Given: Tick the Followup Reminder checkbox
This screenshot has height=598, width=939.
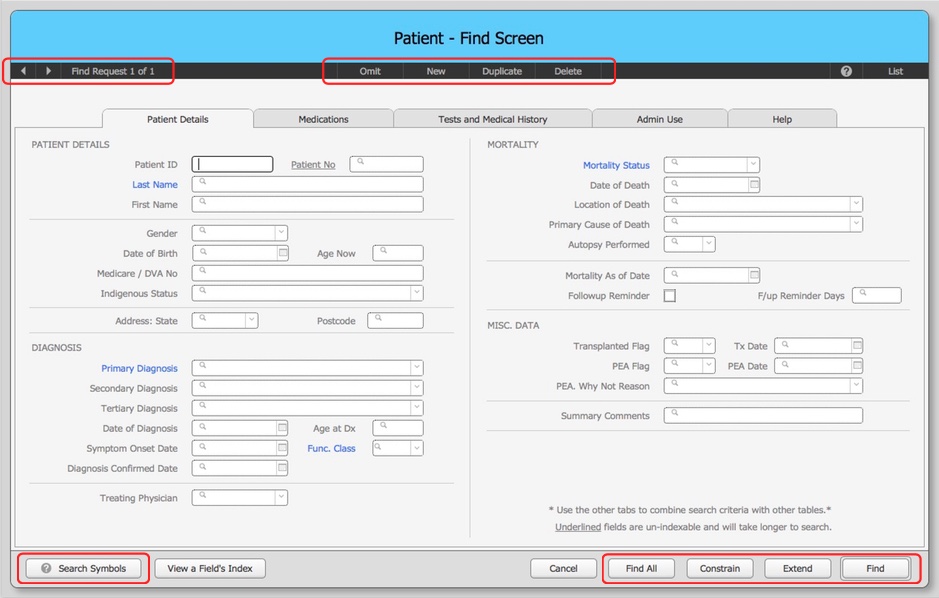Looking at the screenshot, I should click(x=670, y=296).
